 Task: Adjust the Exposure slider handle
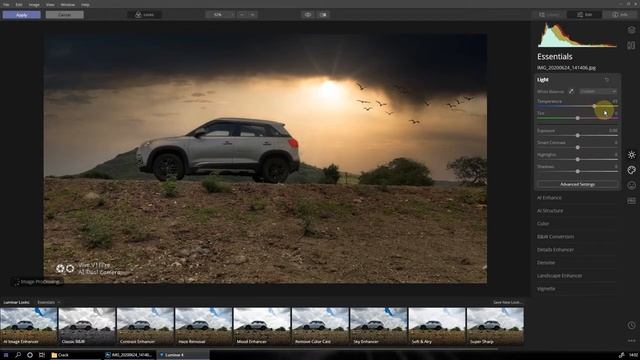tap(578, 135)
